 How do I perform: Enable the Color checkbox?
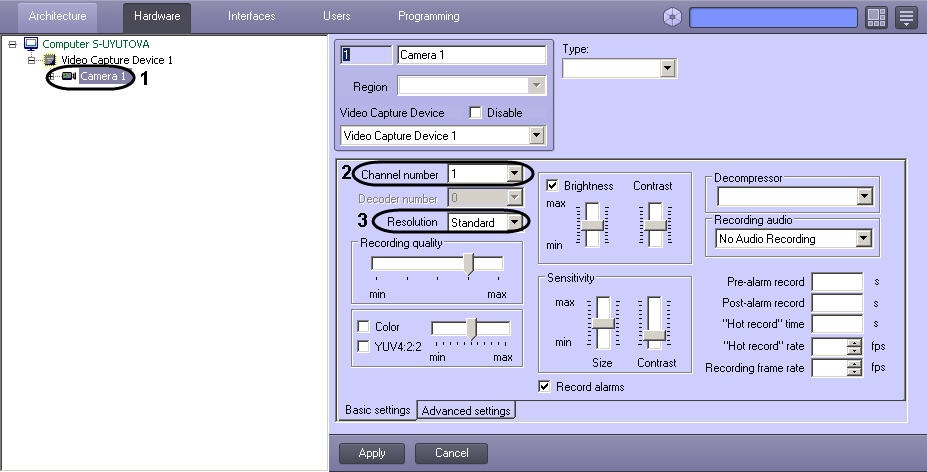pyautogui.click(x=363, y=327)
